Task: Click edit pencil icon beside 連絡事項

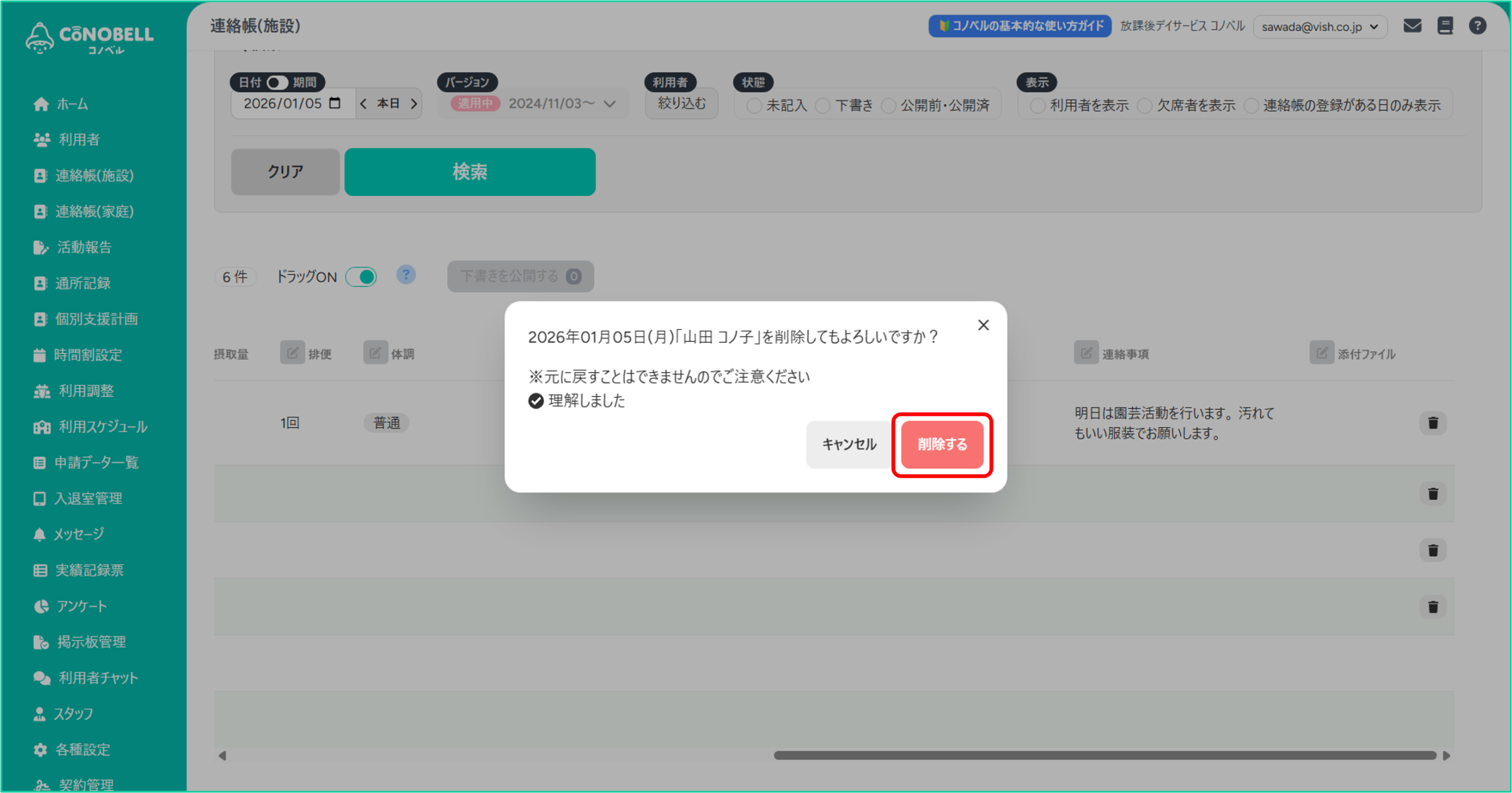Action: (x=1086, y=353)
